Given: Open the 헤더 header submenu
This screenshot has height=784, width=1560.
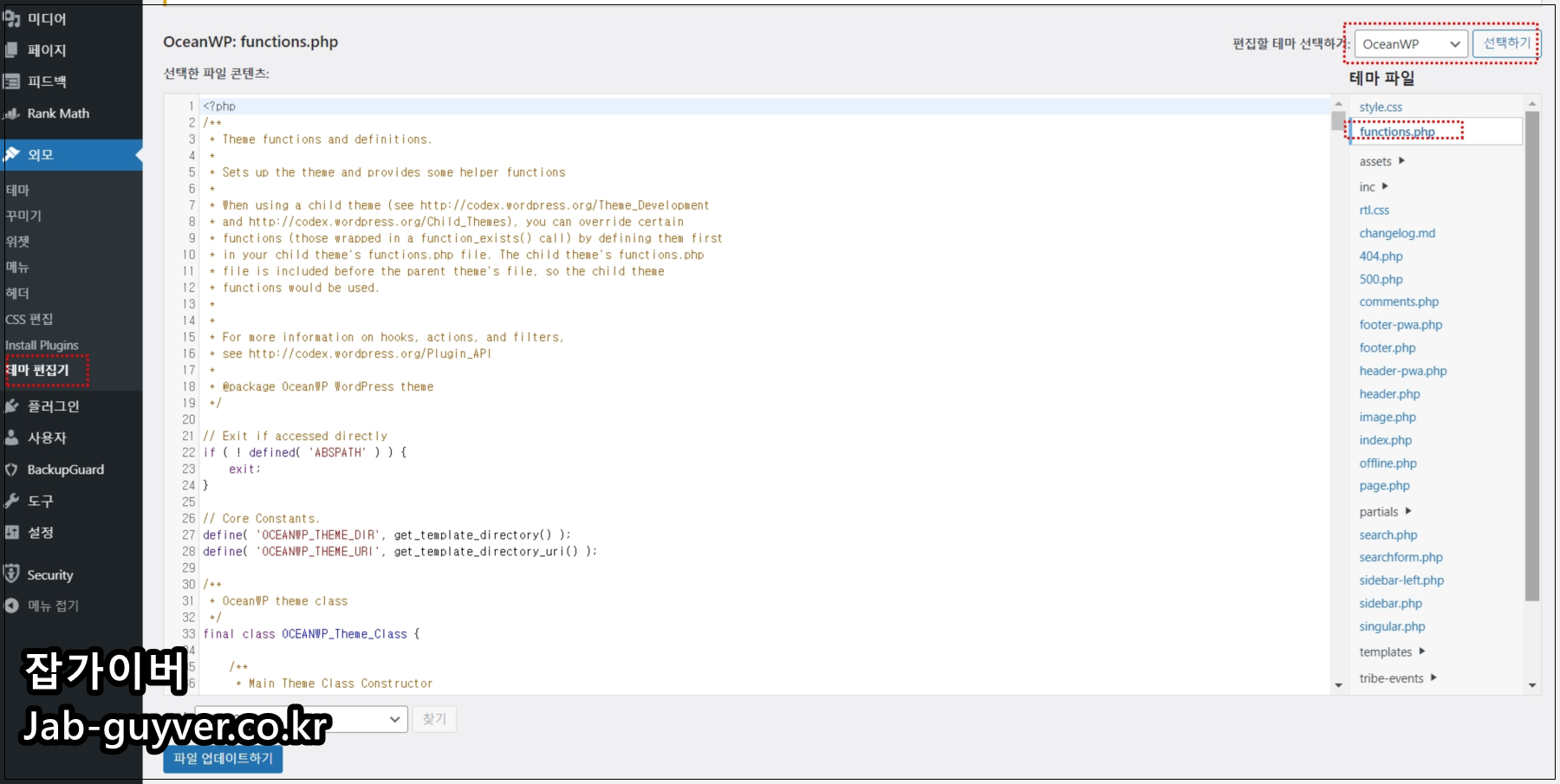Looking at the screenshot, I should 17,294.
